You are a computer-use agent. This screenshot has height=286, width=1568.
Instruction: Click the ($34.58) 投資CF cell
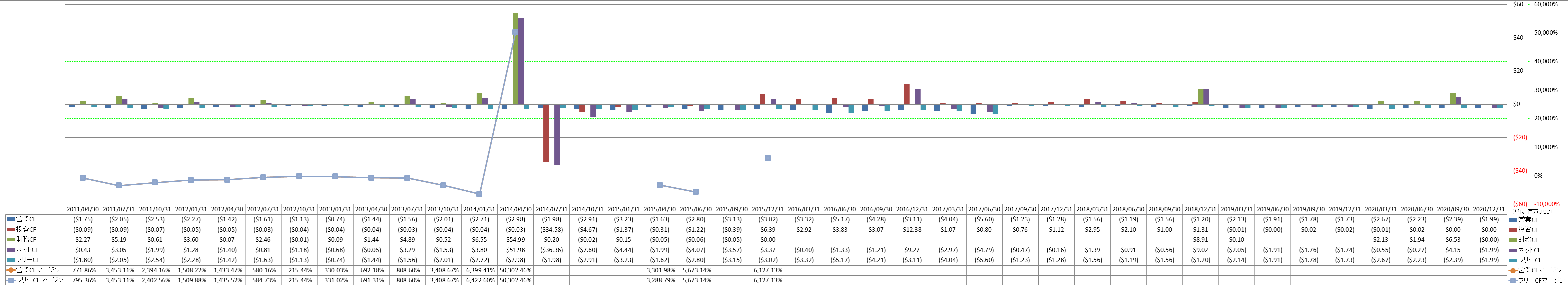(551, 229)
